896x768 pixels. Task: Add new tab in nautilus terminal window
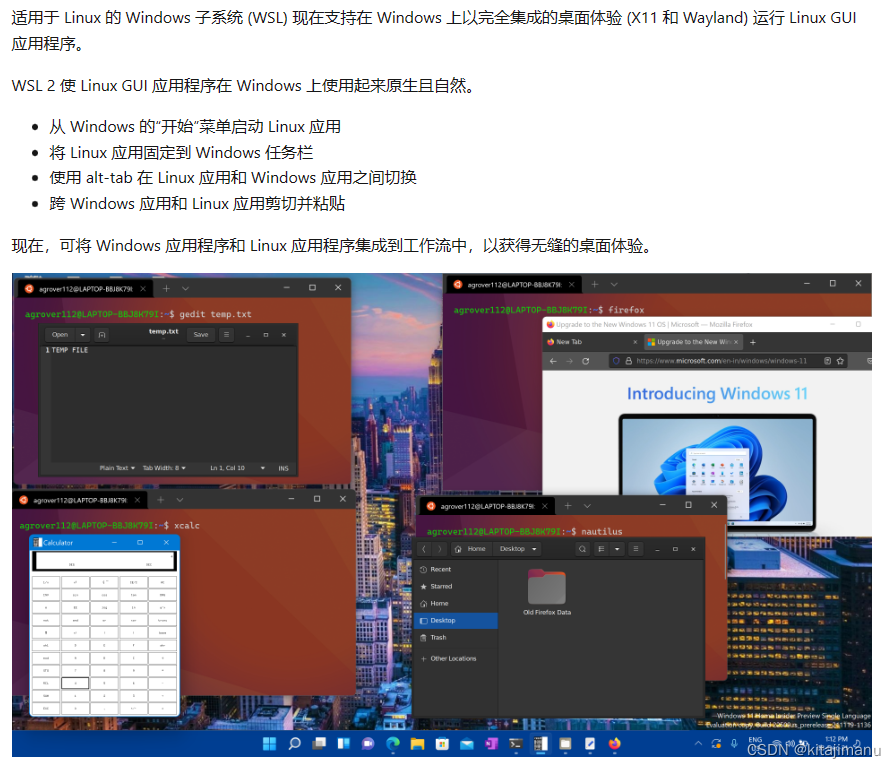(x=568, y=506)
